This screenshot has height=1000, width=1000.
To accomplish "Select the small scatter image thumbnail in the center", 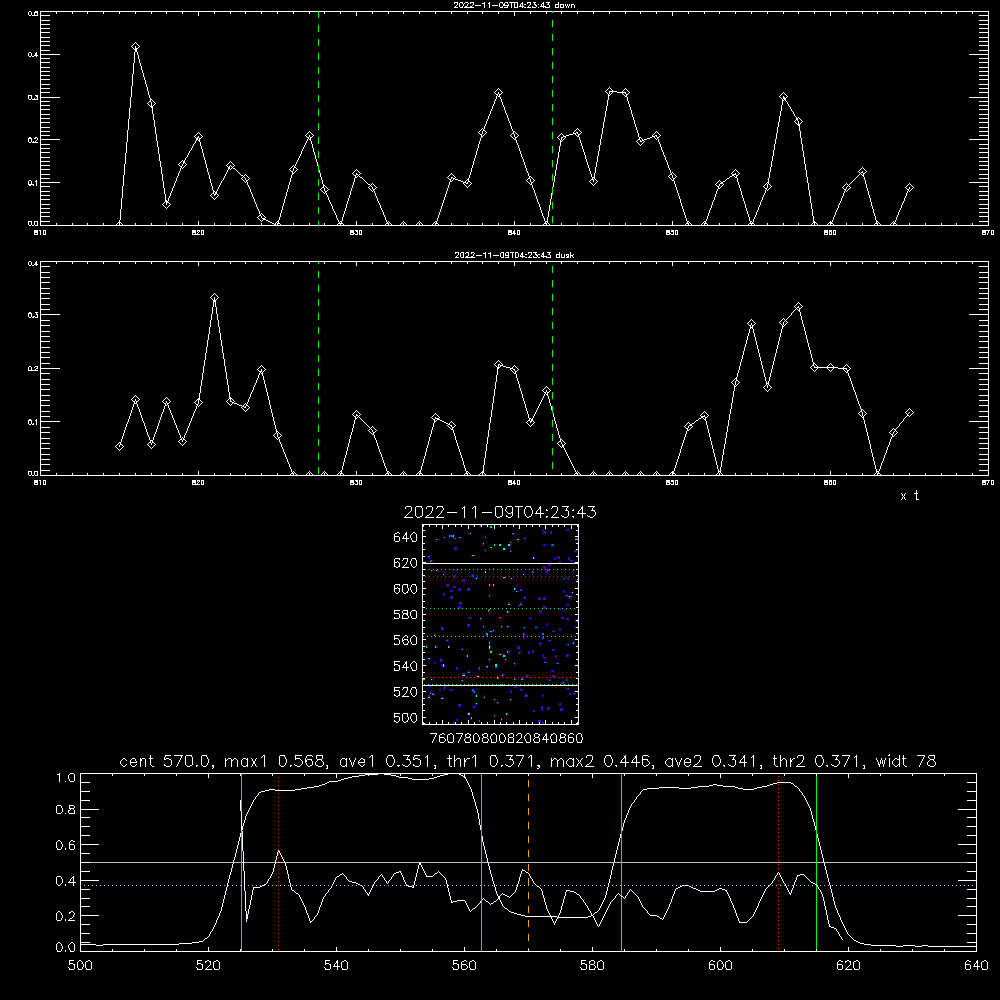I will point(500,624).
